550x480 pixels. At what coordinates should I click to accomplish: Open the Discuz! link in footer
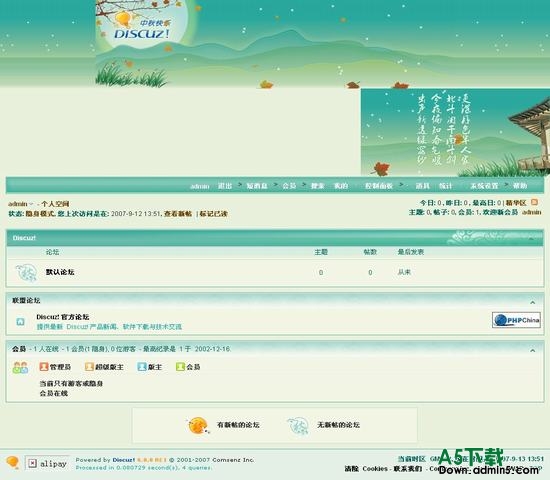coord(123,460)
